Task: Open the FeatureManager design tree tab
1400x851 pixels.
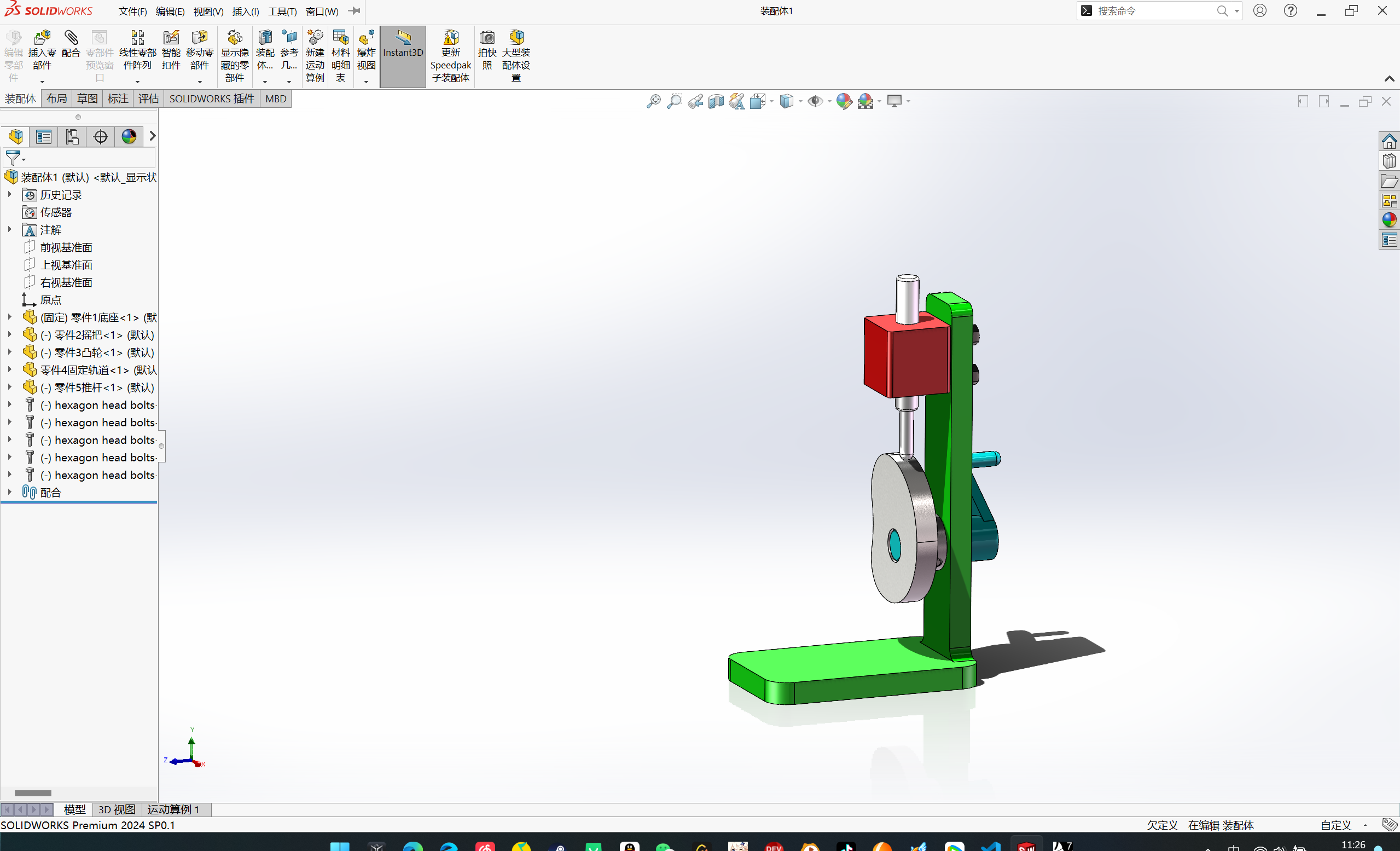Action: (15, 136)
